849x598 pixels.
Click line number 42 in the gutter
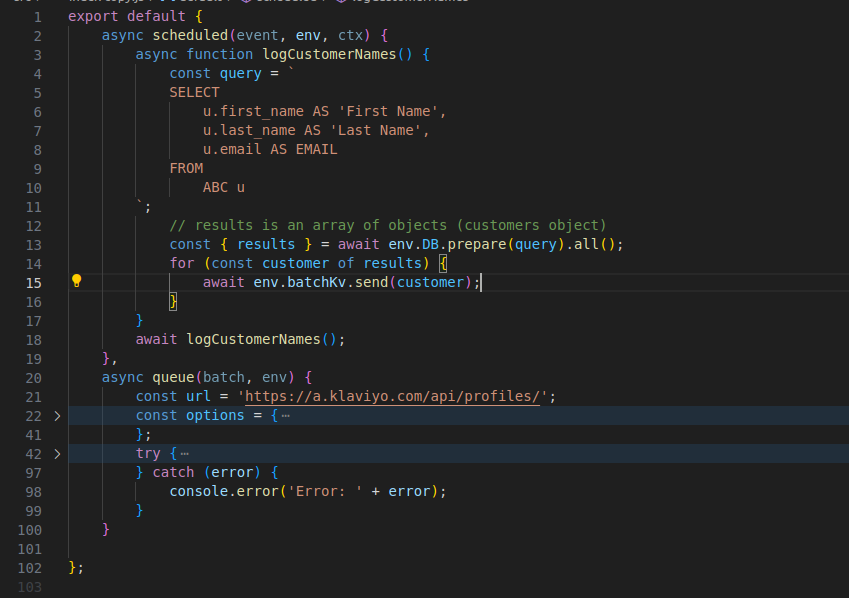pyautogui.click(x=33, y=453)
